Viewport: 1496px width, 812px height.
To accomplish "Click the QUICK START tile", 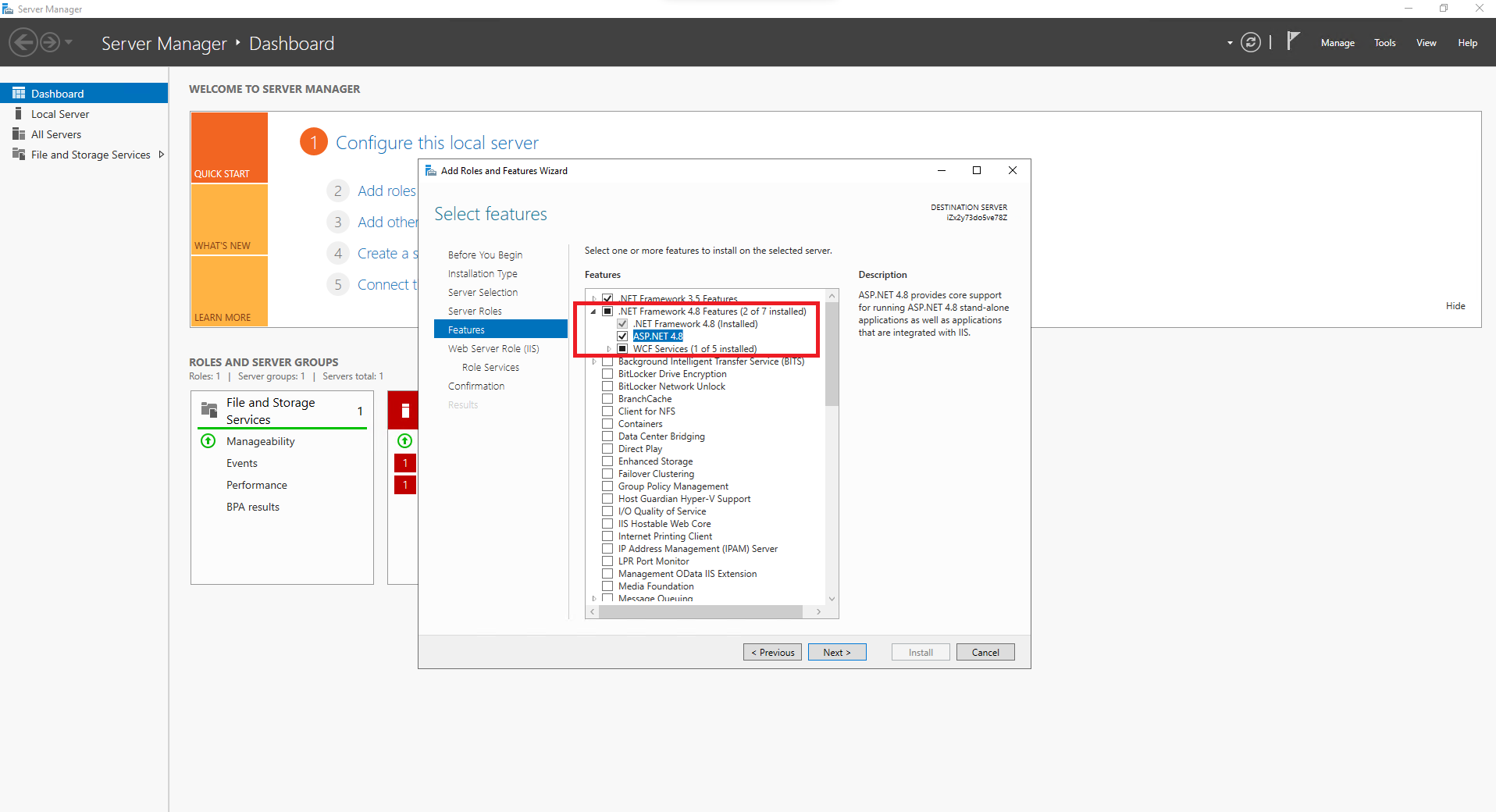I will click(230, 148).
